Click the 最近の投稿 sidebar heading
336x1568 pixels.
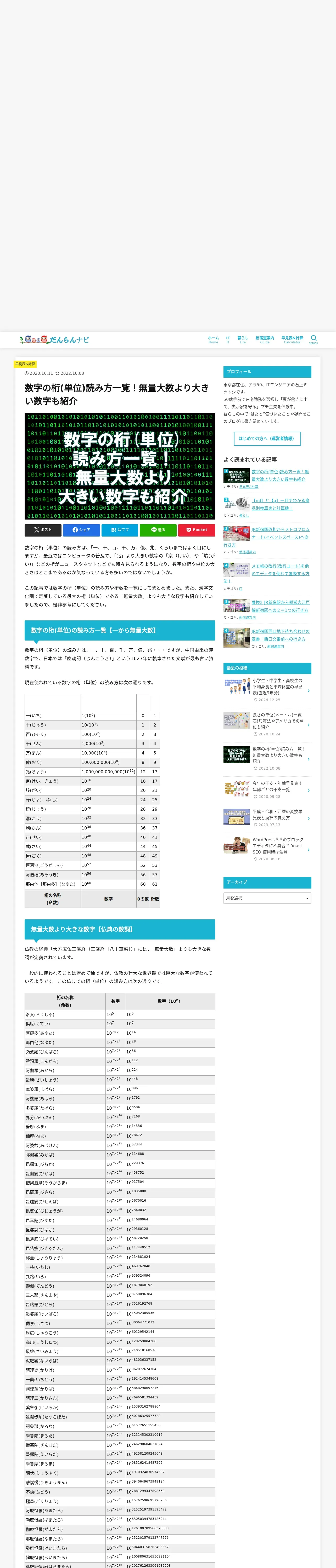click(267, 668)
